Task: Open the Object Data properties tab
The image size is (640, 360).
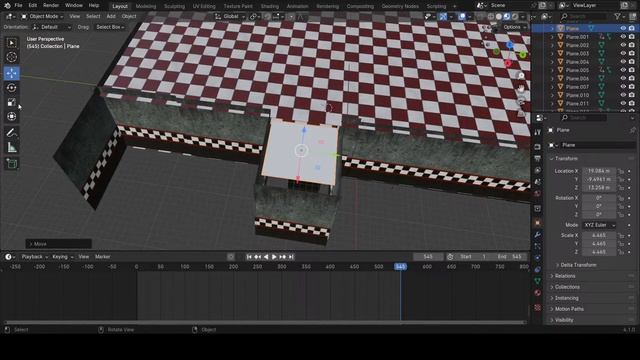Action: 538,281
